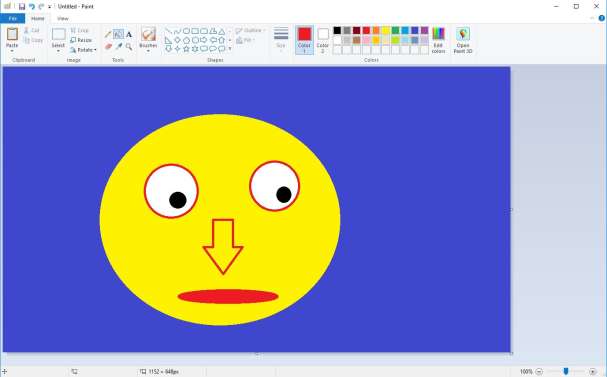Activate the Color 2 background selector
The height and width of the screenshot is (377, 607).
(x=323, y=40)
